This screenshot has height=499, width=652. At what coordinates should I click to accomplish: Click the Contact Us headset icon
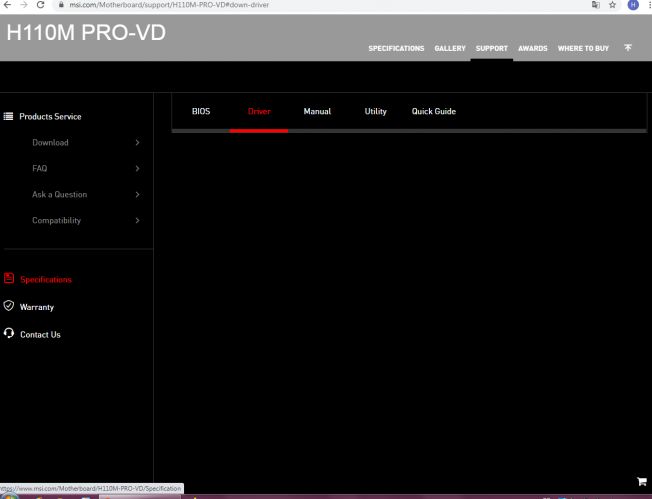pos(9,333)
